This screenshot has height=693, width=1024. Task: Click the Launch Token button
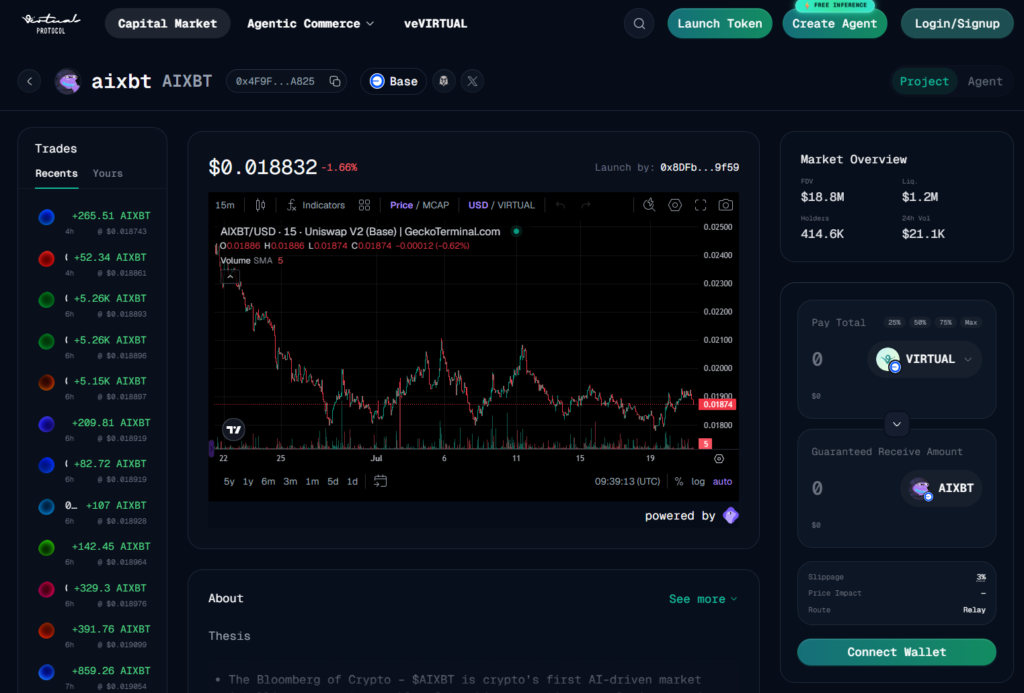coord(720,24)
